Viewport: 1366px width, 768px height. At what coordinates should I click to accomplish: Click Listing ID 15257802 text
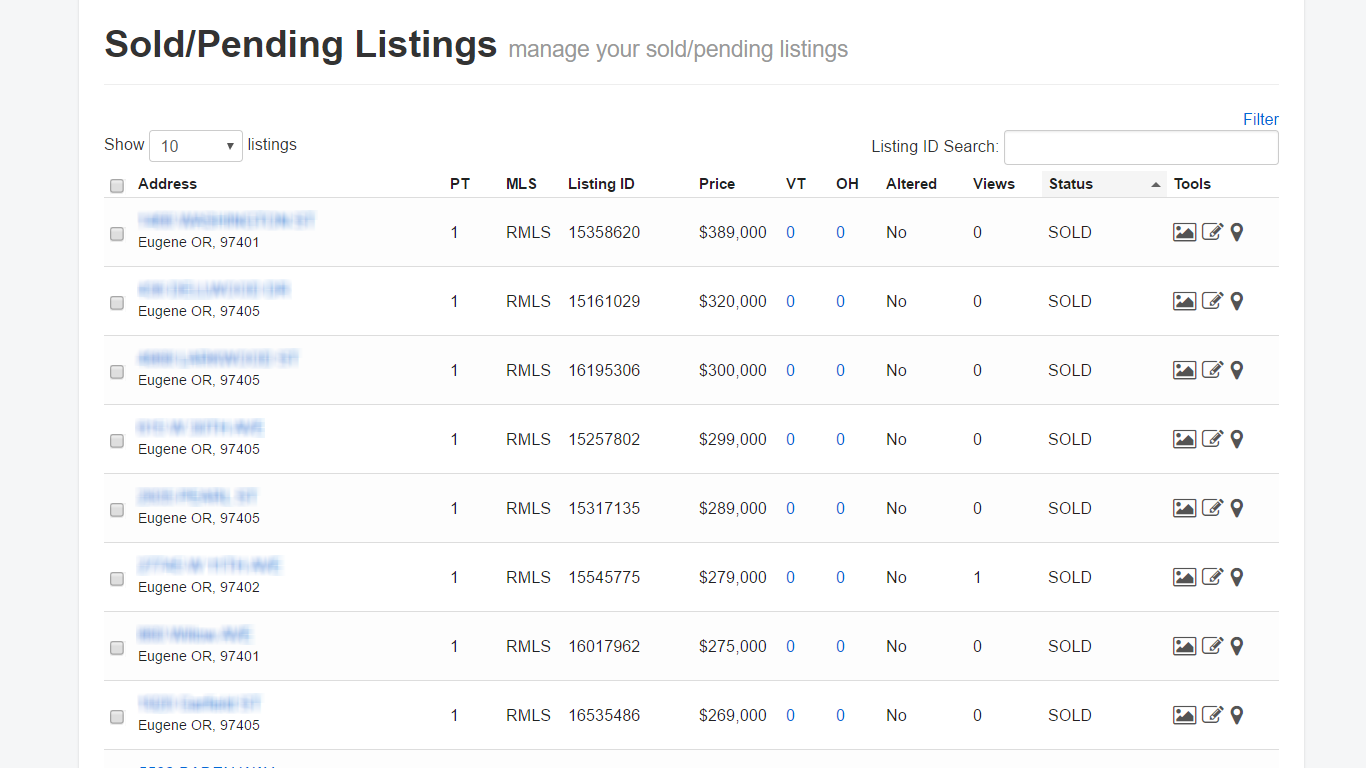604,439
